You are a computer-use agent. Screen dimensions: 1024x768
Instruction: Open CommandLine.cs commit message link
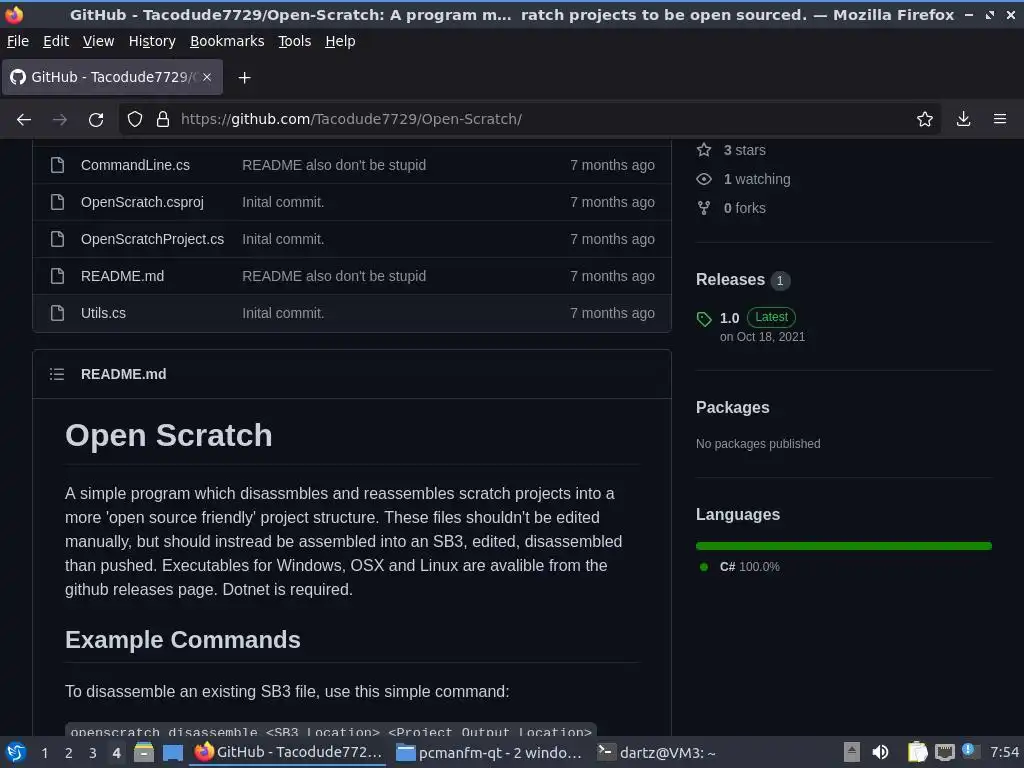[x=334, y=165]
